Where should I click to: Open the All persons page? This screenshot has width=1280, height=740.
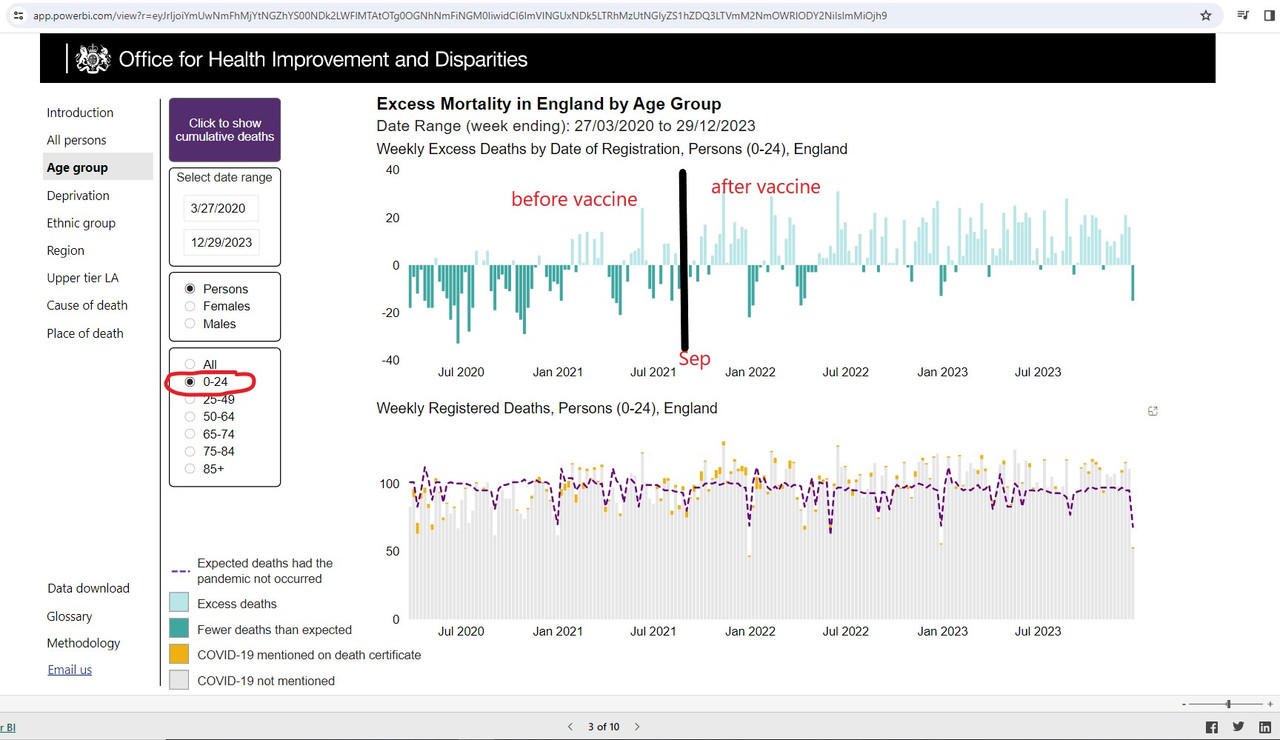(76, 140)
